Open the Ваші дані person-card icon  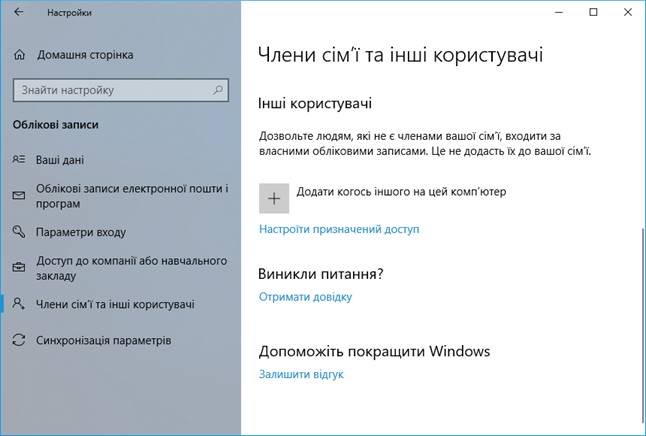[x=19, y=159]
